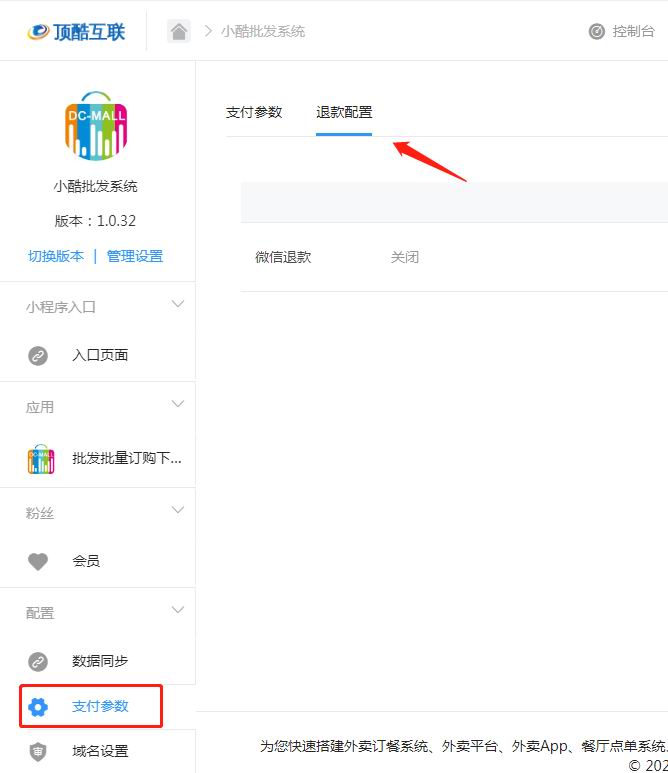This screenshot has width=668, height=773.
Task: Click the 粉丝 section header
Action: pyautogui.click(x=39, y=513)
